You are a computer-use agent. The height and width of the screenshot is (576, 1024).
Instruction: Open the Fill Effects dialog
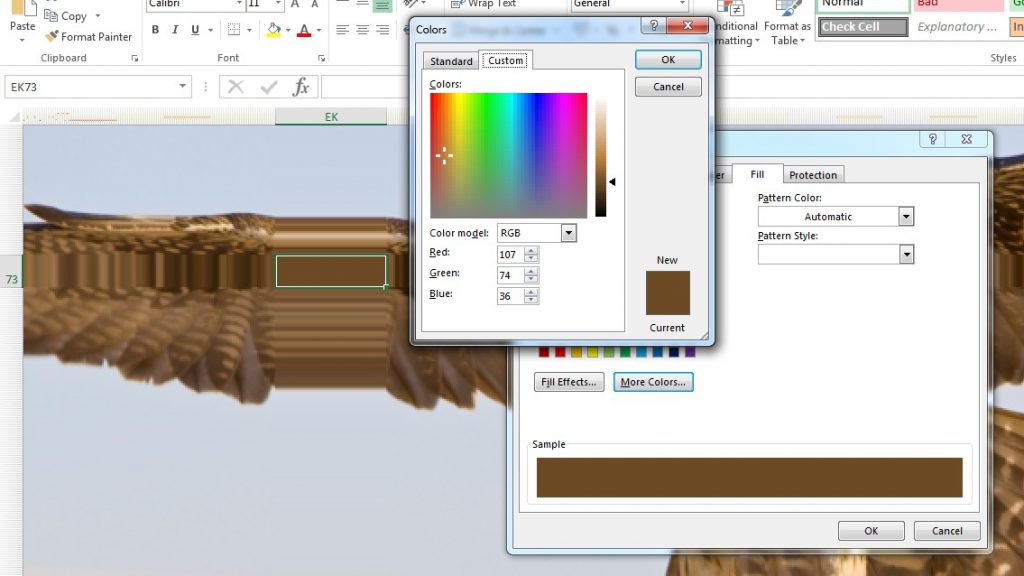(568, 381)
